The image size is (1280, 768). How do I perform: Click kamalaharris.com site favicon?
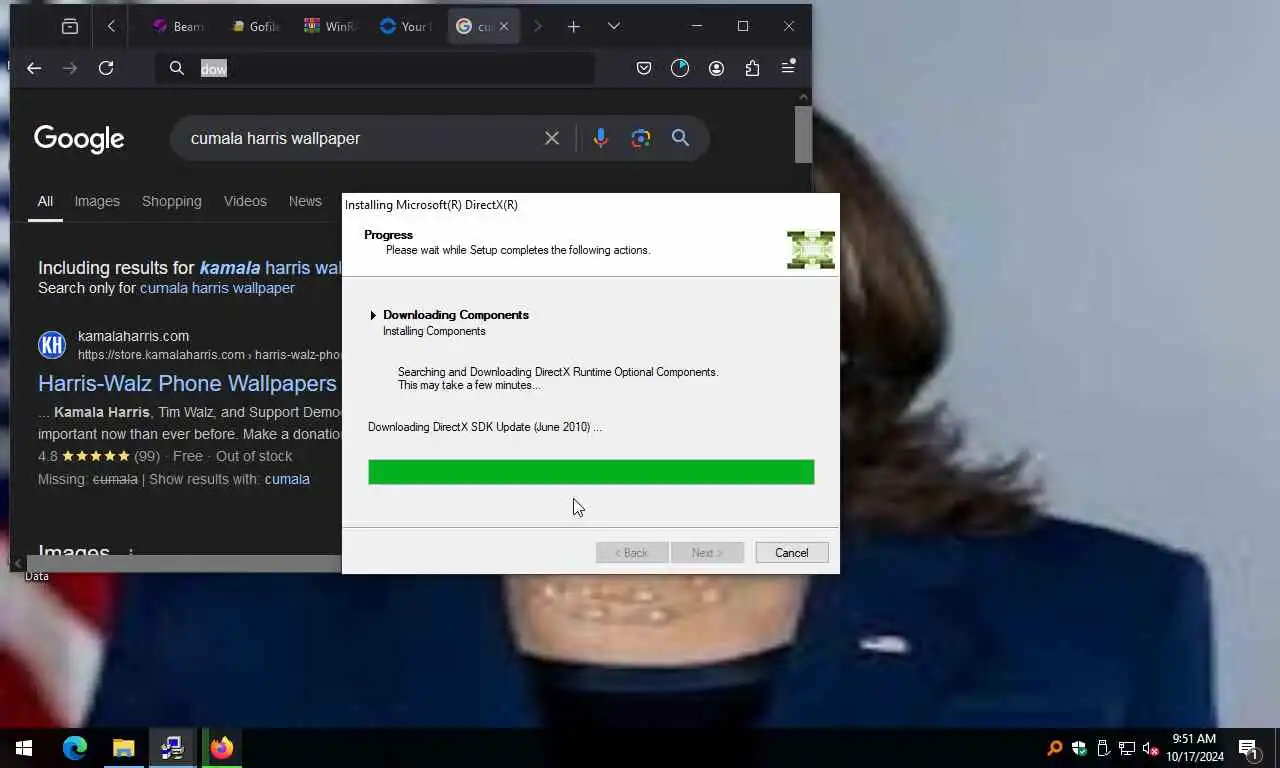pyautogui.click(x=52, y=345)
